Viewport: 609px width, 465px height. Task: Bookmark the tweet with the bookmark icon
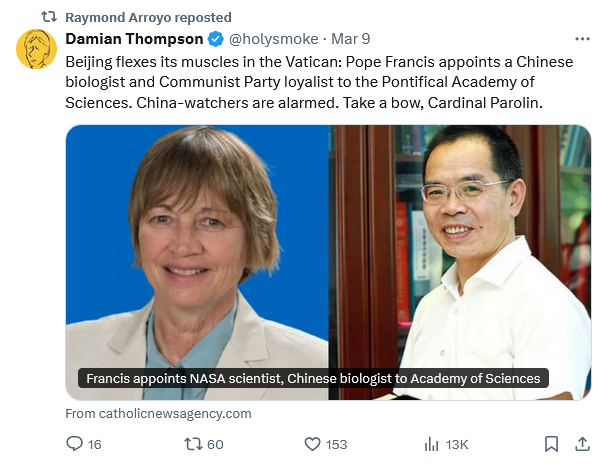click(551, 444)
